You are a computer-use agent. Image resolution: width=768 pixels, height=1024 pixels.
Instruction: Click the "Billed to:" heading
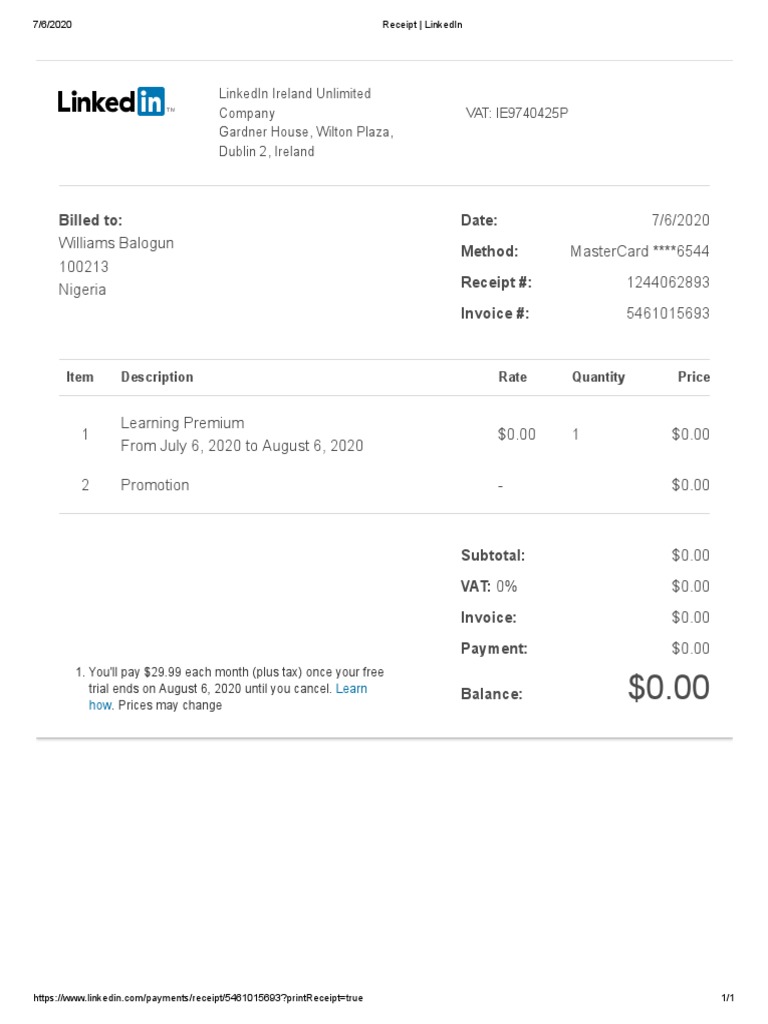point(90,220)
